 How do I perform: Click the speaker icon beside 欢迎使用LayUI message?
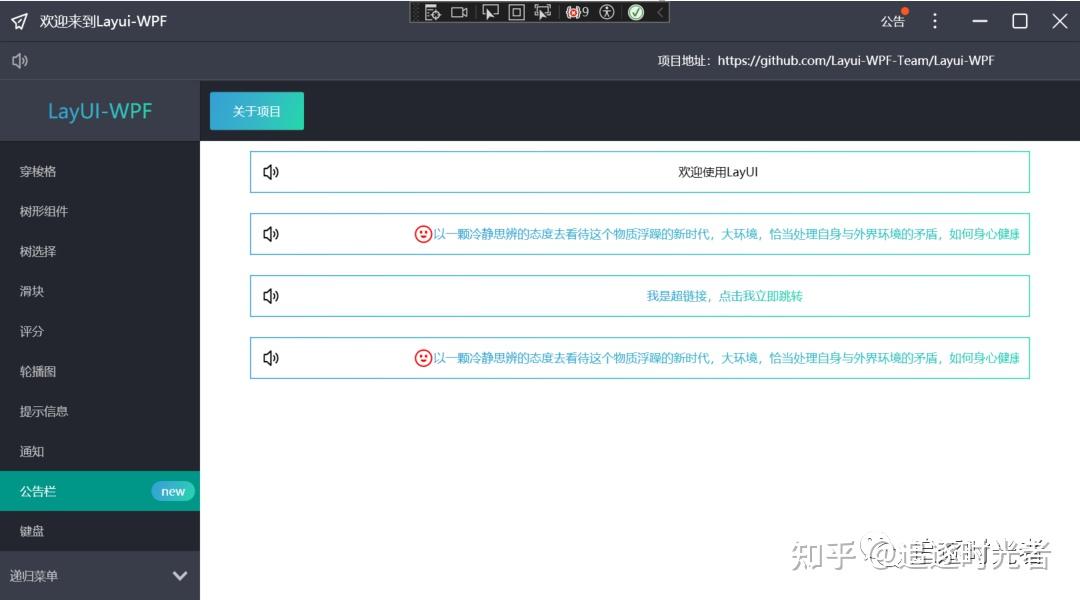(x=270, y=171)
